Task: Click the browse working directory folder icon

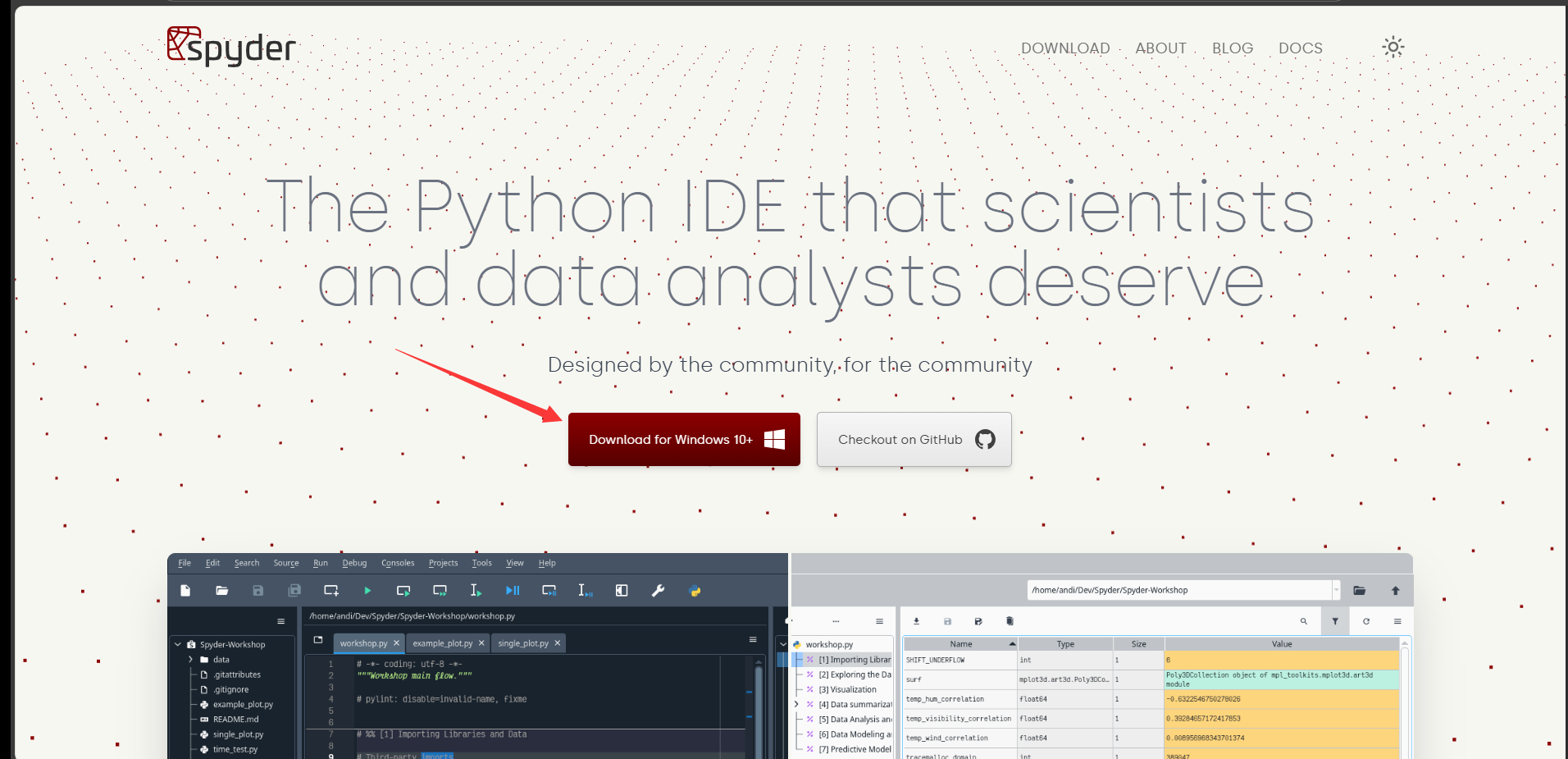Action: tap(1360, 590)
